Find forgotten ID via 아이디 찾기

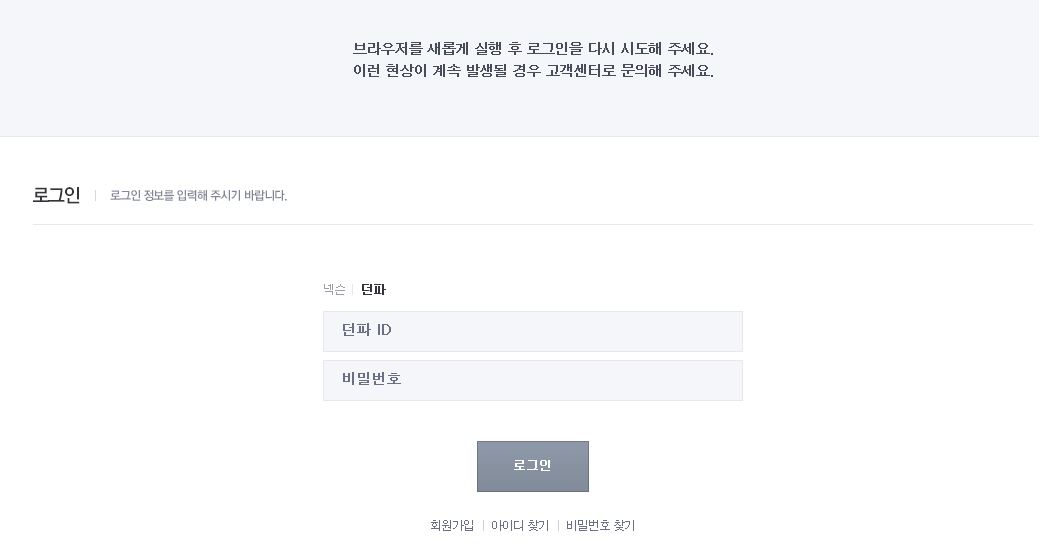coord(520,525)
